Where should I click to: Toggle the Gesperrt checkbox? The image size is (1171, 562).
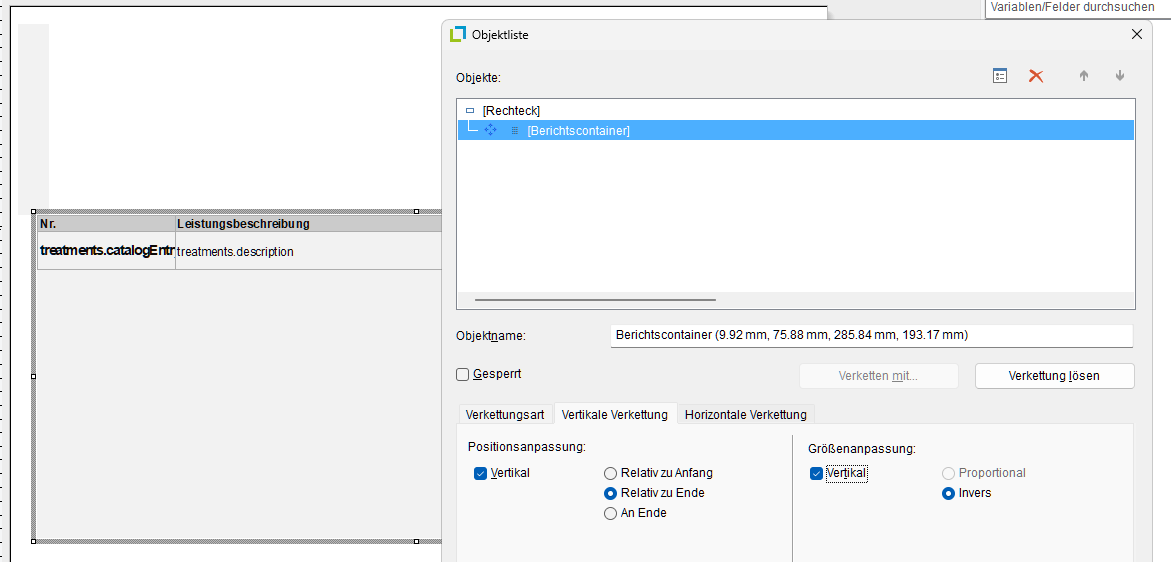tap(463, 374)
